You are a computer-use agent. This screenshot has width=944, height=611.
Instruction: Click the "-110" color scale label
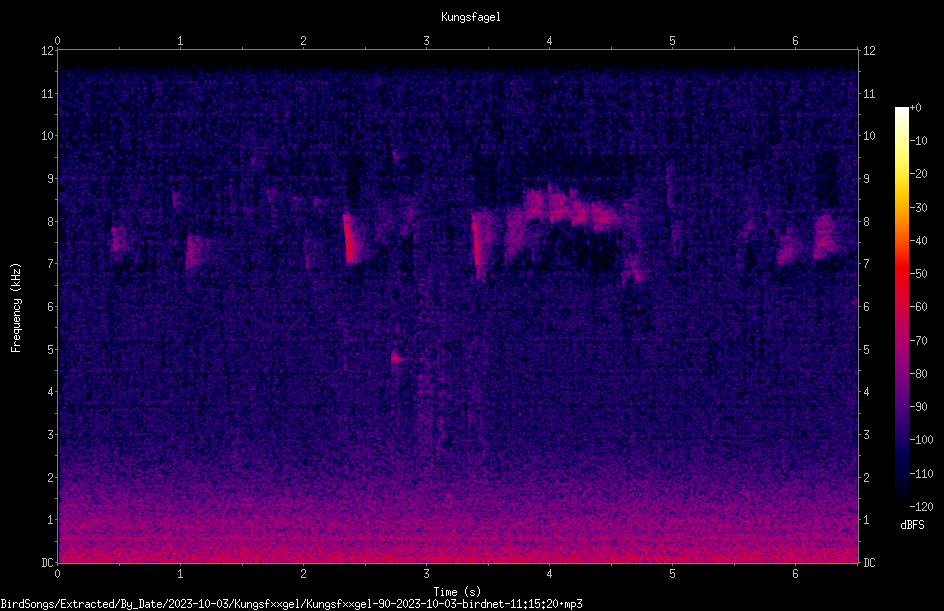(921, 474)
